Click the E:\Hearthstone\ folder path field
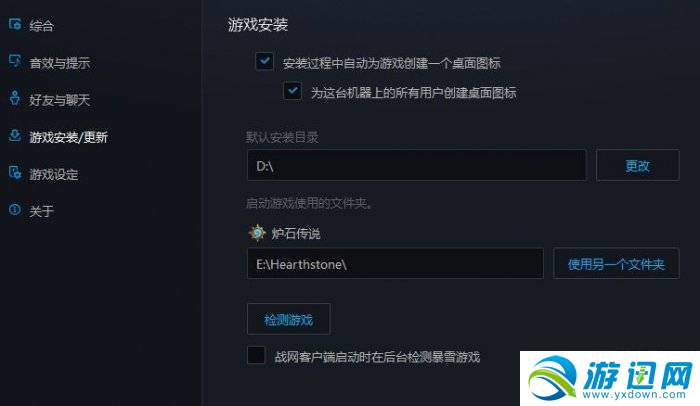The image size is (700, 406). coord(395,264)
